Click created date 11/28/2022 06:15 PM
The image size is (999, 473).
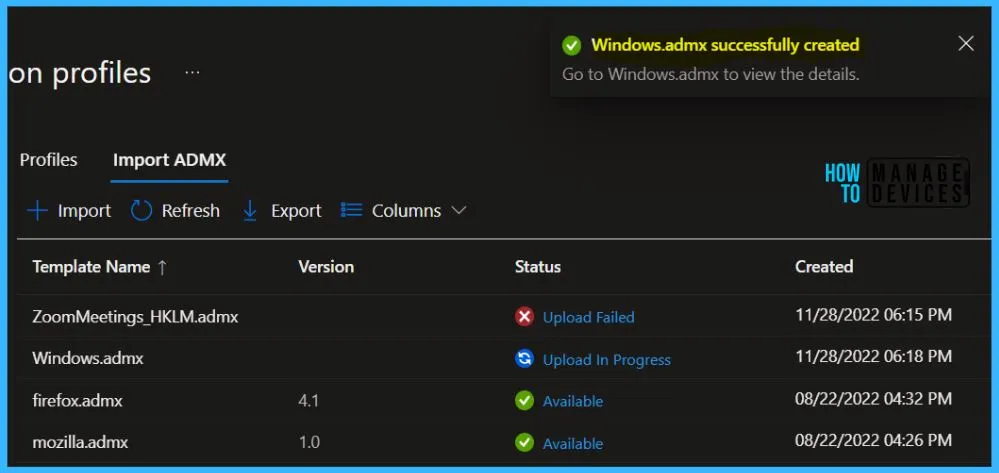pyautogui.click(x=873, y=314)
